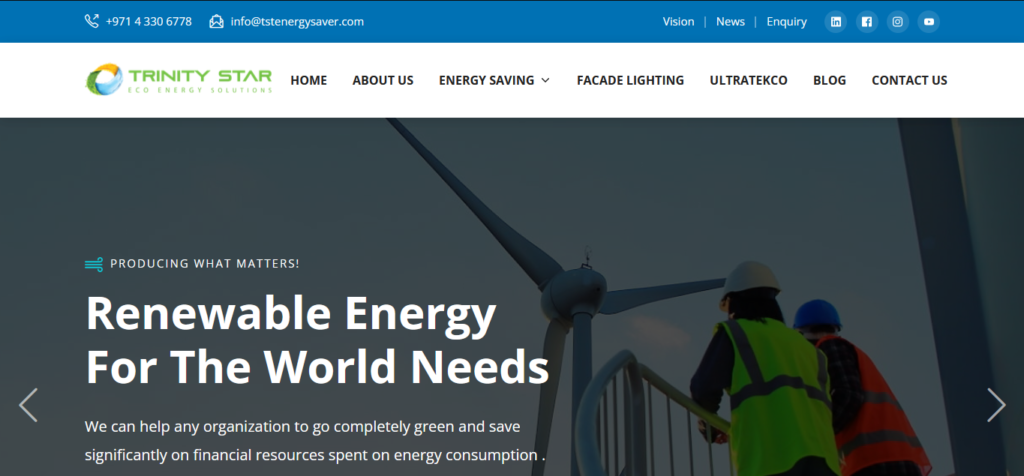1024x476 pixels.
Task: Click the email envelope icon
Action: 216,21
